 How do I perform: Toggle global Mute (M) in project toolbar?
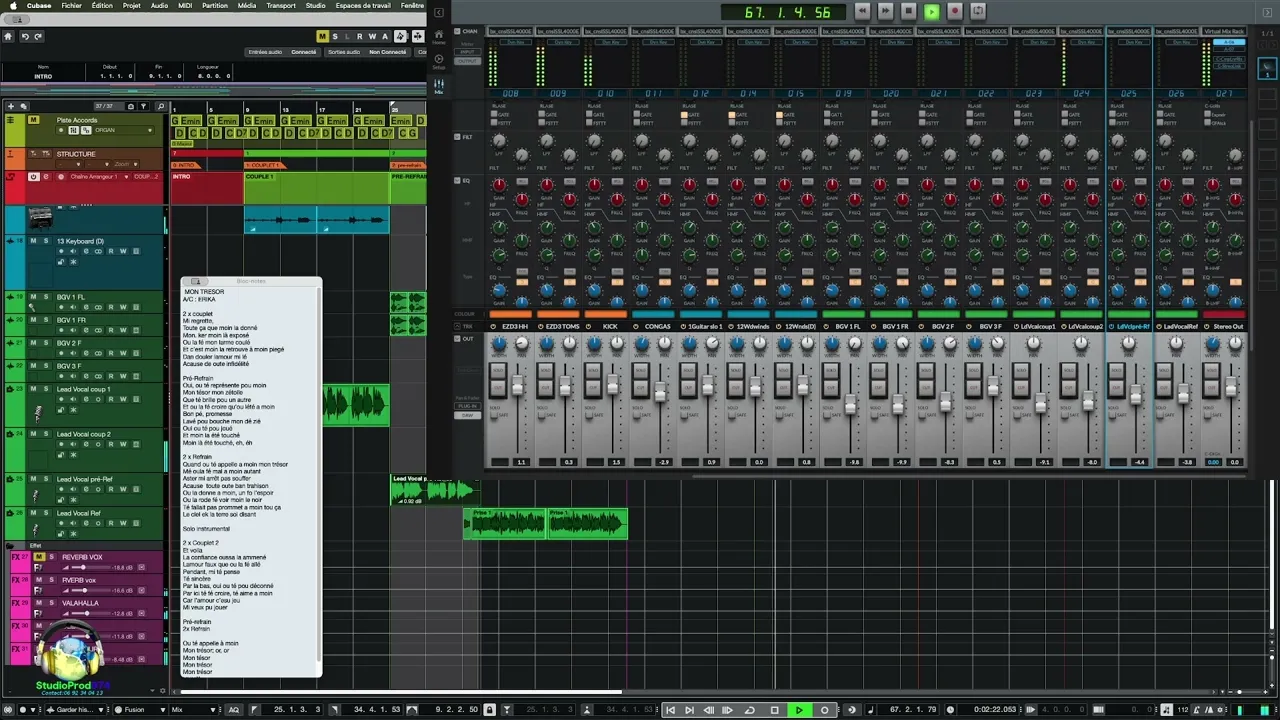tap(322, 36)
